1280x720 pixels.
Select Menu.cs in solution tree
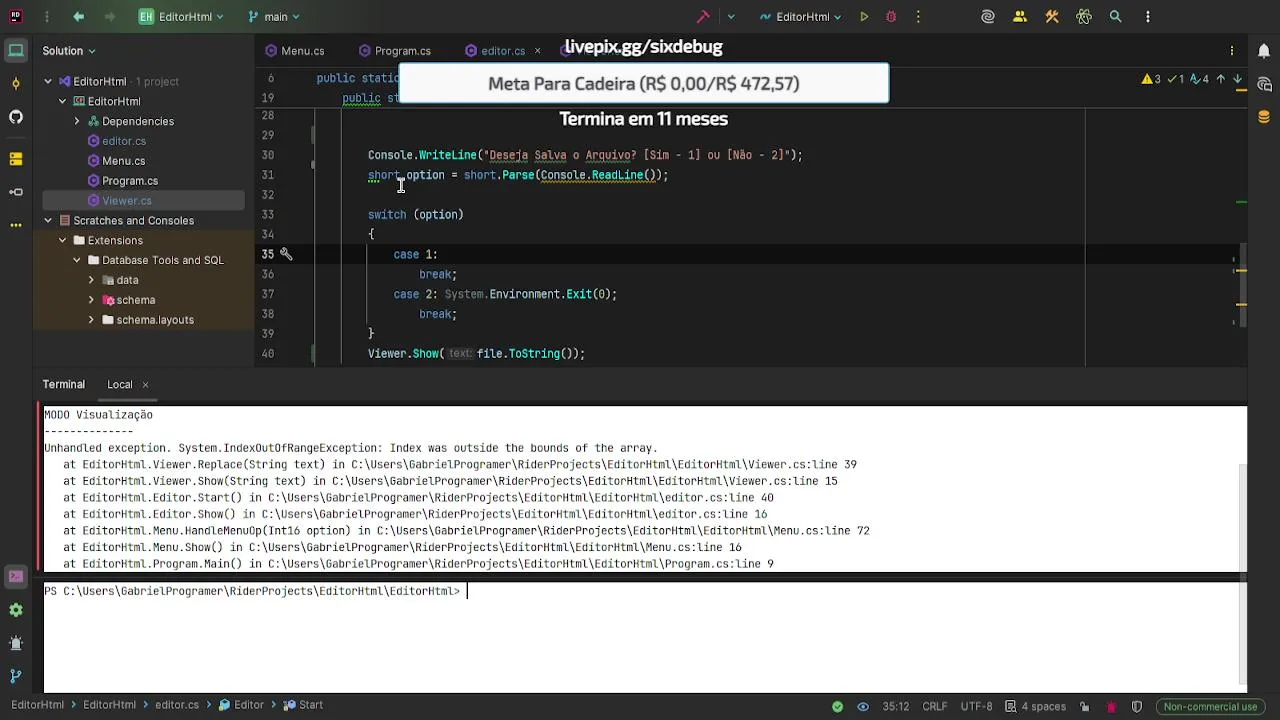tap(123, 161)
